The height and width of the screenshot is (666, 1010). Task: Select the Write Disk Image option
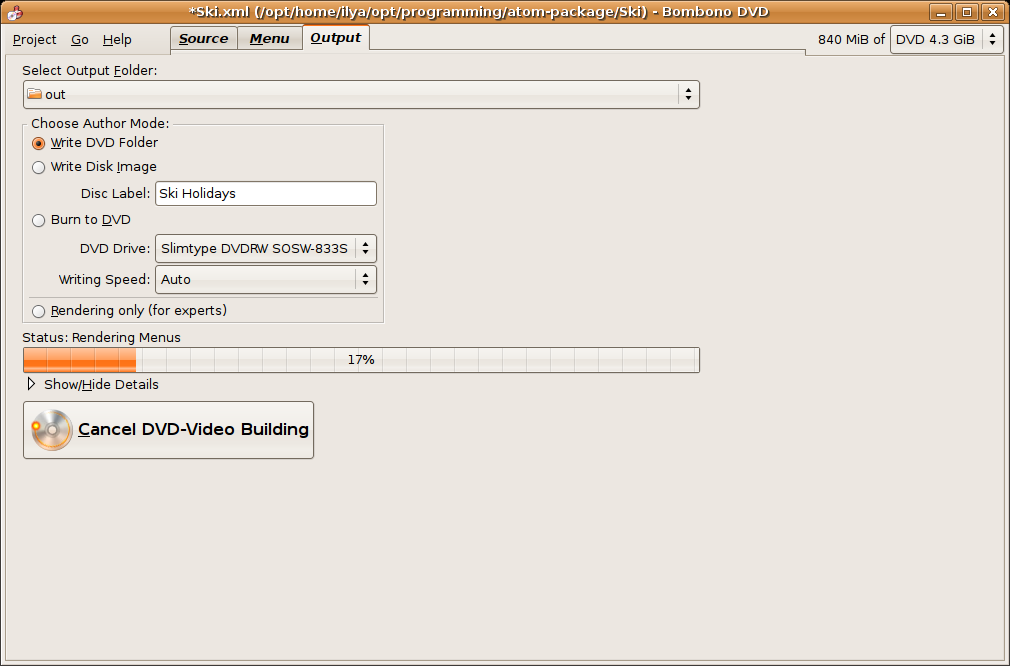(x=39, y=167)
